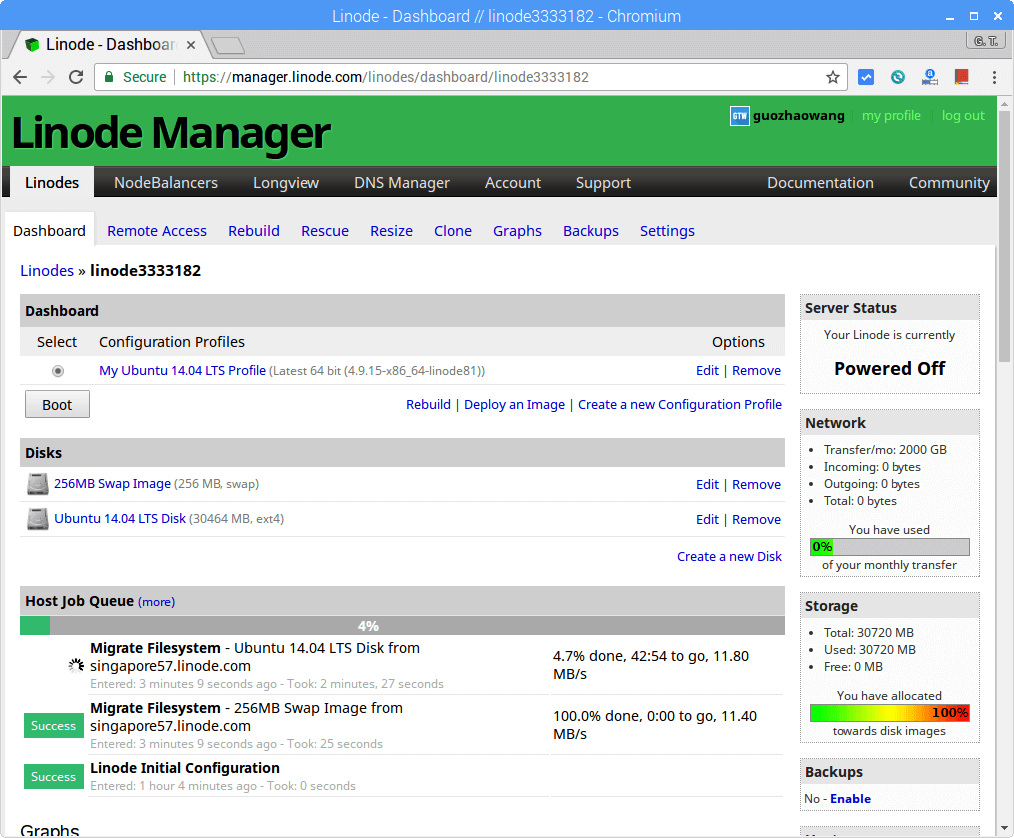Click Create a new Disk

[729, 556]
